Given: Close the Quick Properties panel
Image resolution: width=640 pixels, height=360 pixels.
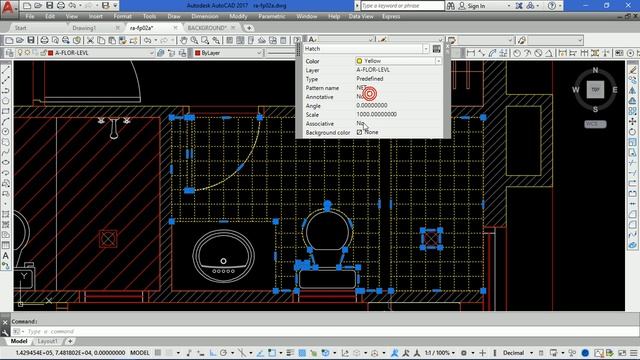Looking at the screenshot, I should pos(447,47).
